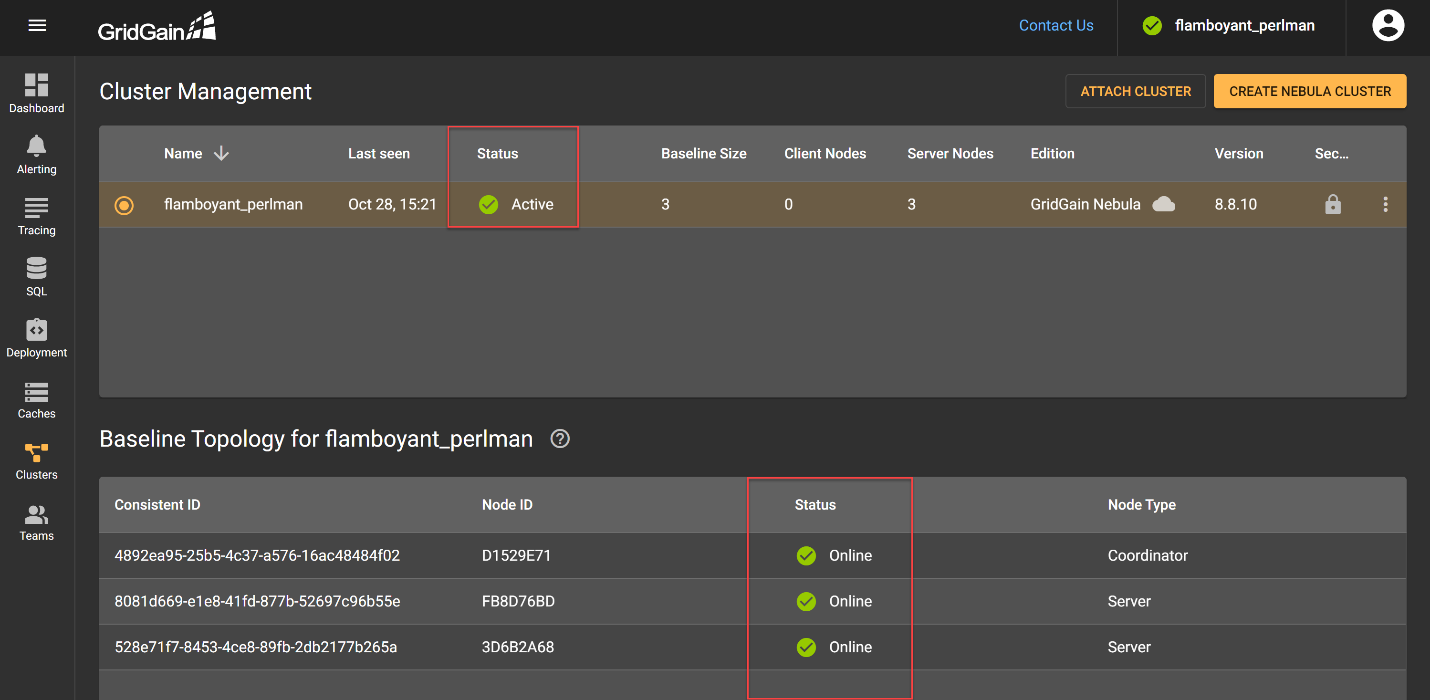Click Create Nebula Cluster button

[x=1309, y=91]
